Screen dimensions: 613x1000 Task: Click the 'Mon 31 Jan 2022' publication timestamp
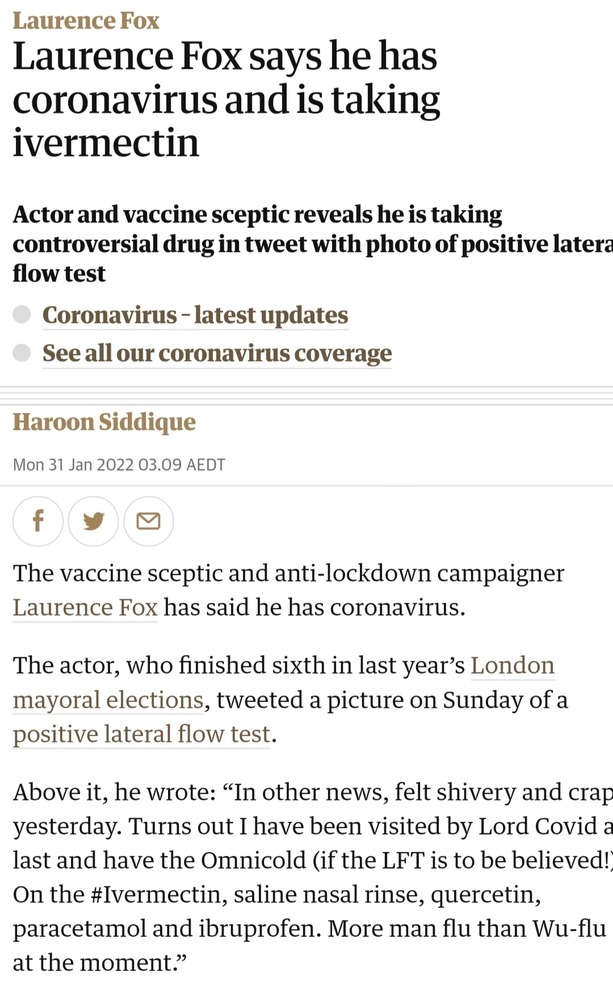click(x=119, y=465)
